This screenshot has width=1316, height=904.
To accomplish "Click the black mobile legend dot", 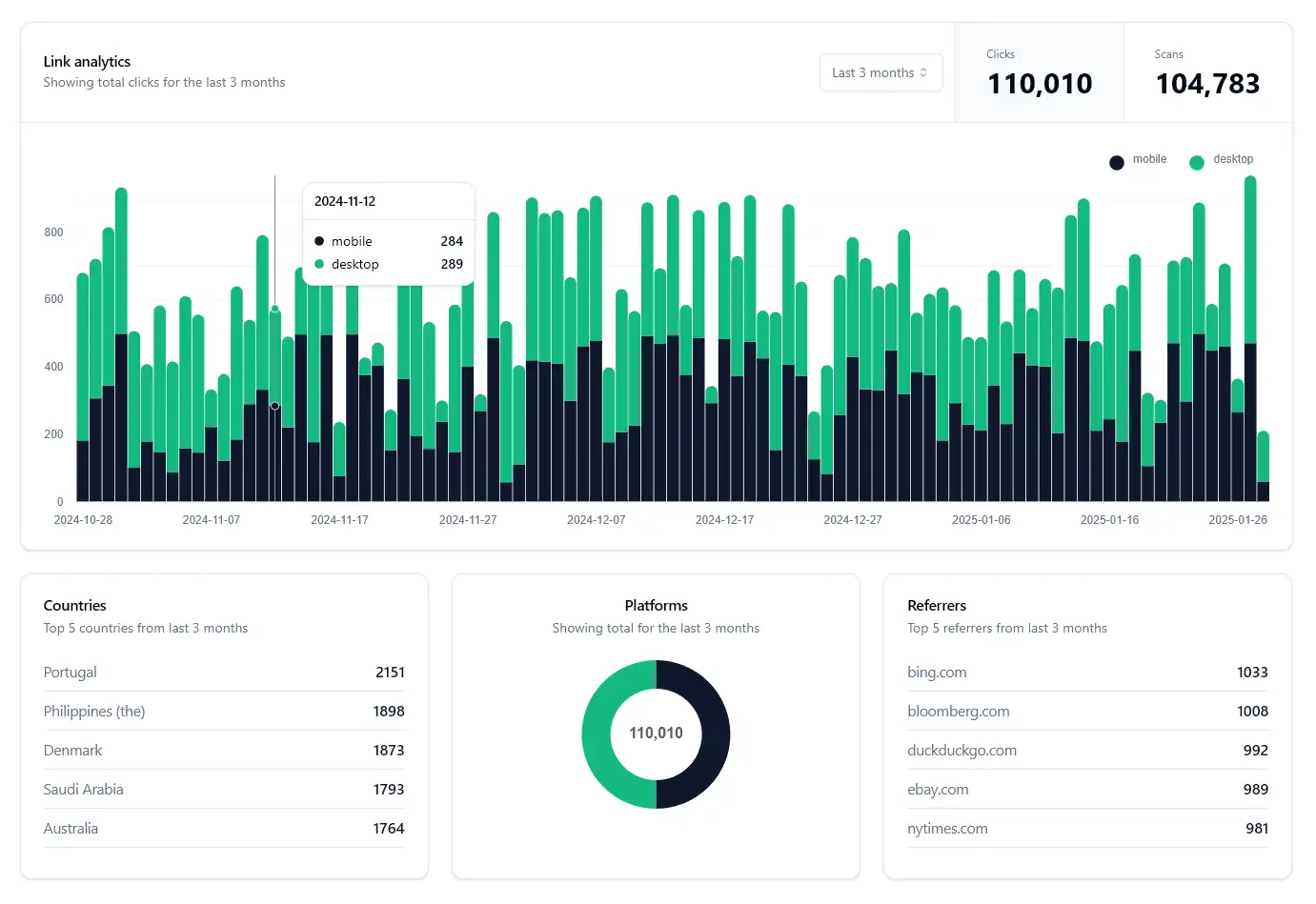I will 1116,162.
